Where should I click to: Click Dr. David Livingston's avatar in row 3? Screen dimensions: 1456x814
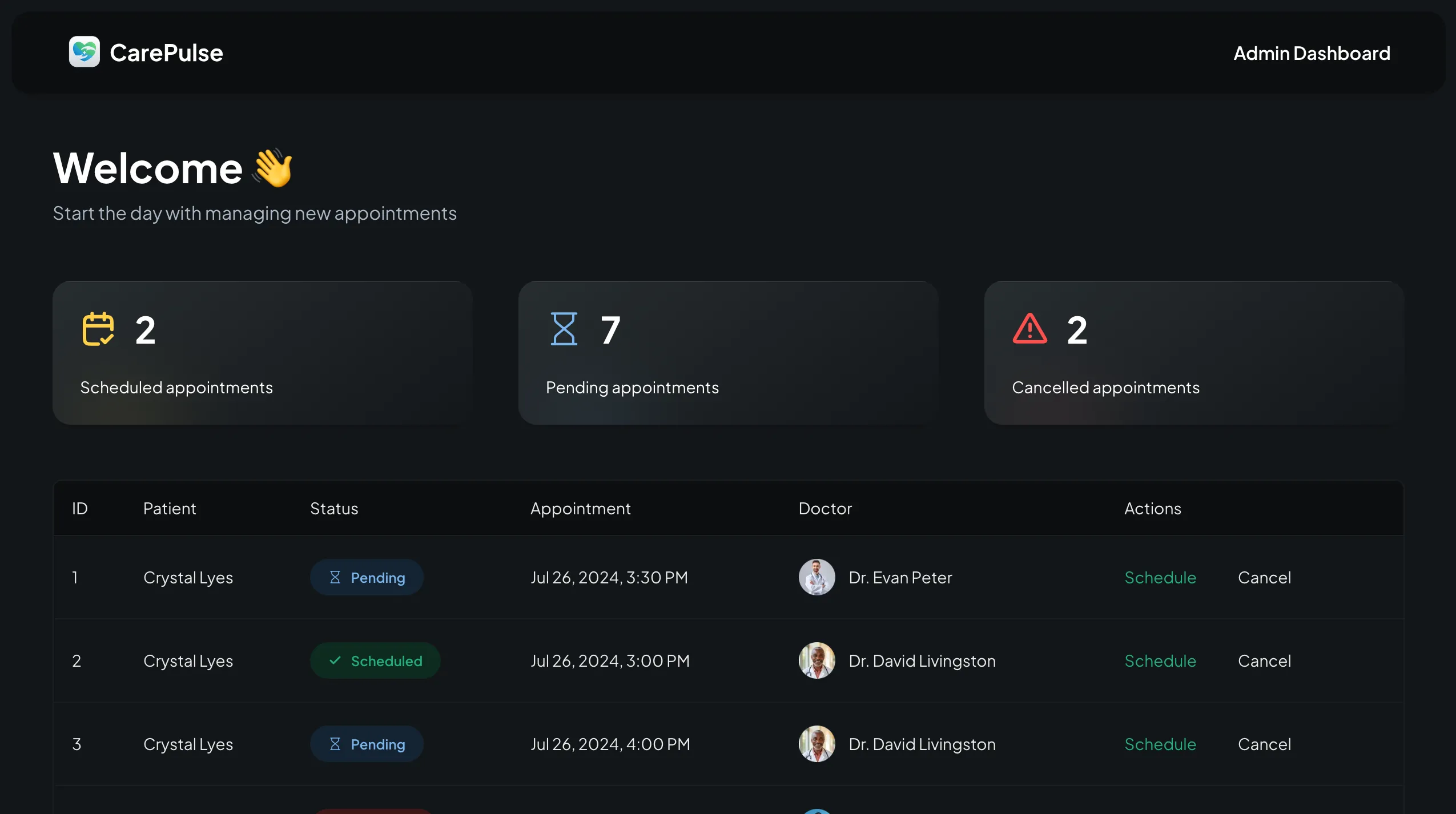coord(817,744)
